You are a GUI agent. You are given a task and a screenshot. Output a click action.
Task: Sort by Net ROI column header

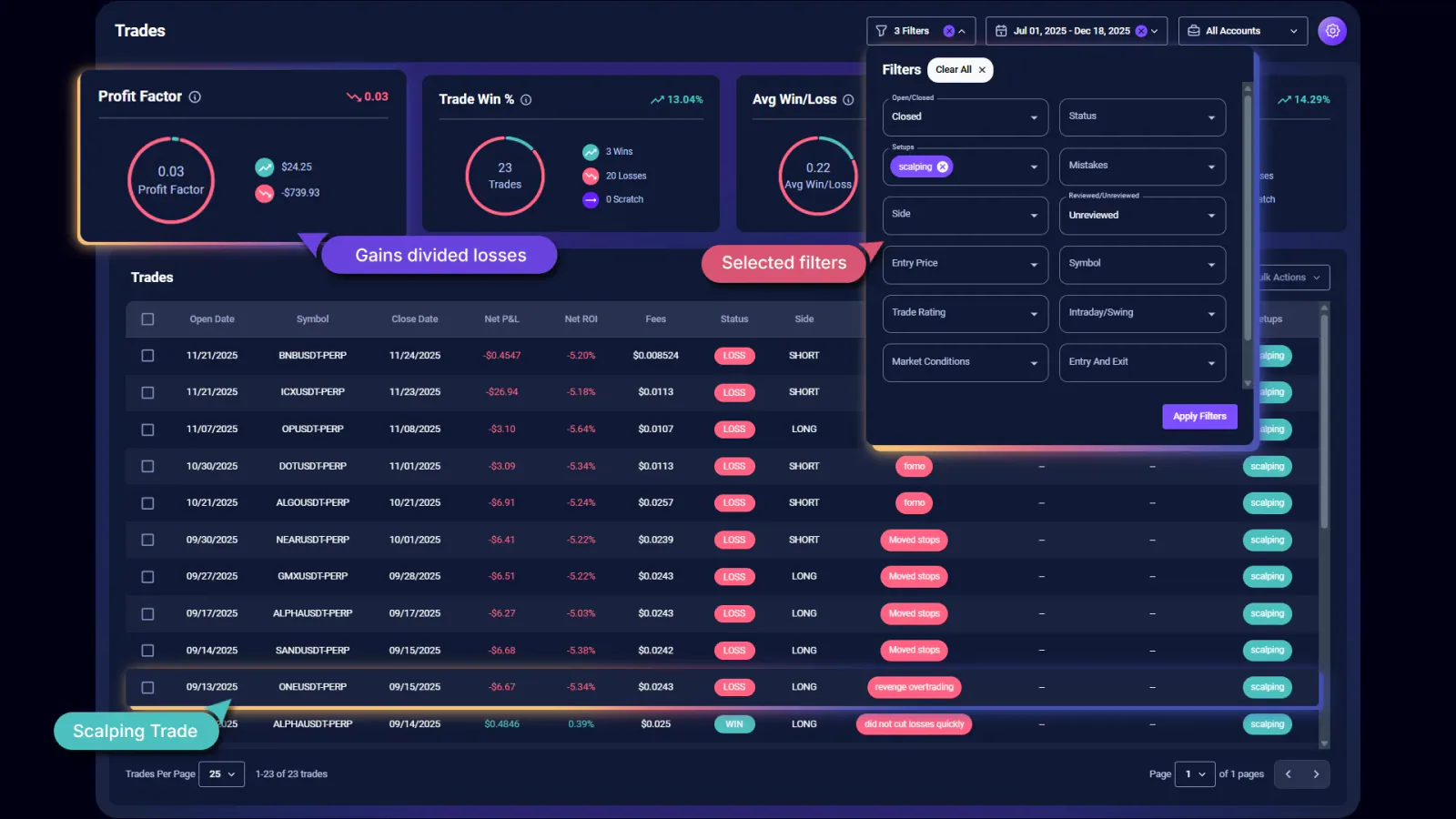coord(581,319)
